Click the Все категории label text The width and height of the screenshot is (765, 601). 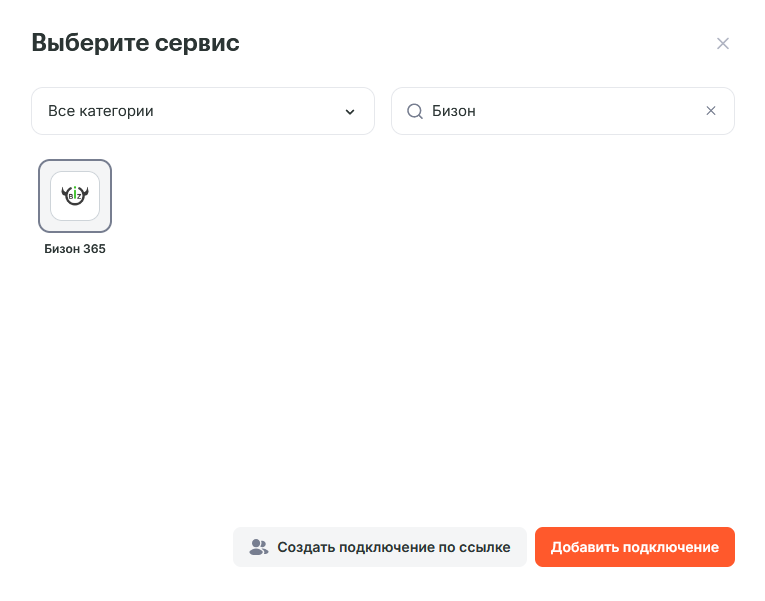pyautogui.click(x=101, y=111)
